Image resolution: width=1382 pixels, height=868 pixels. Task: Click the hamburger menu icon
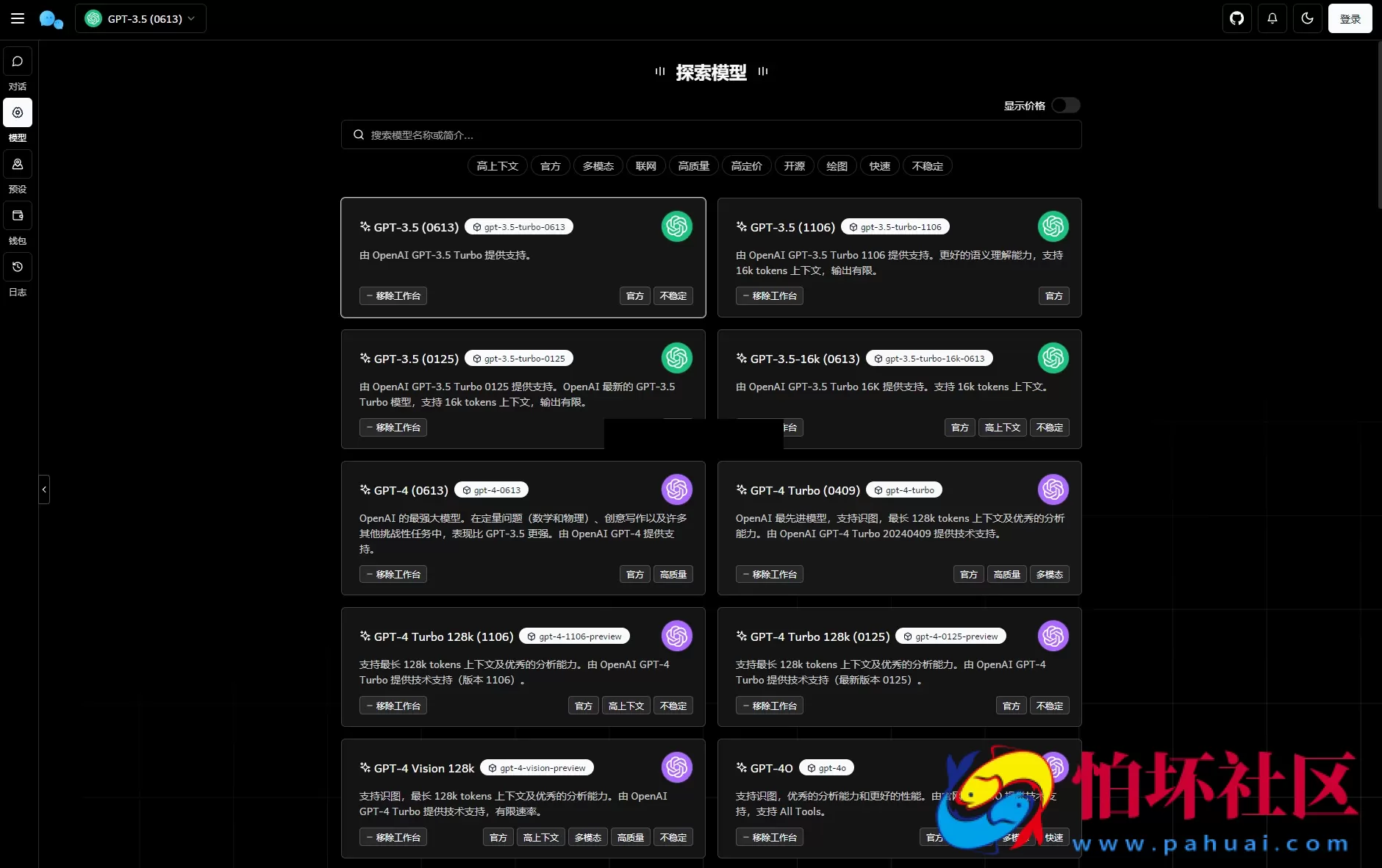click(x=18, y=18)
